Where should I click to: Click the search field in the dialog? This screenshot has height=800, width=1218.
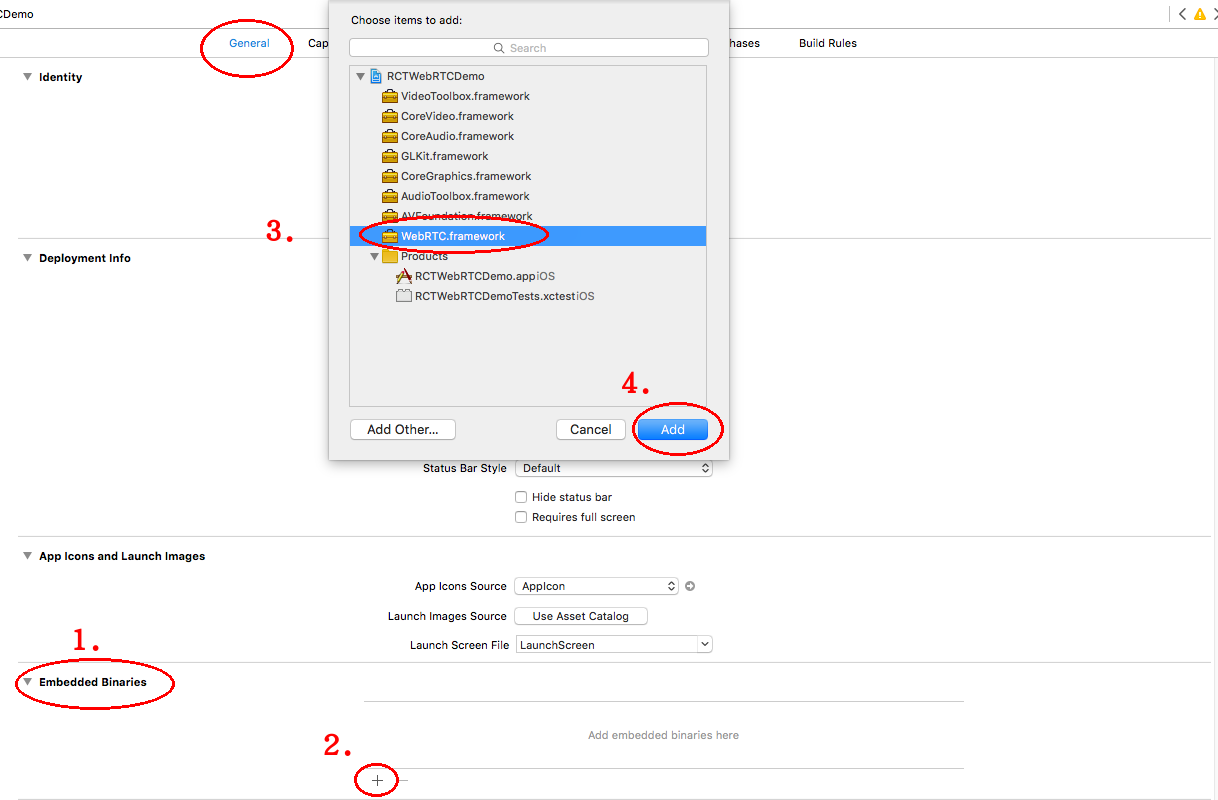pos(528,48)
